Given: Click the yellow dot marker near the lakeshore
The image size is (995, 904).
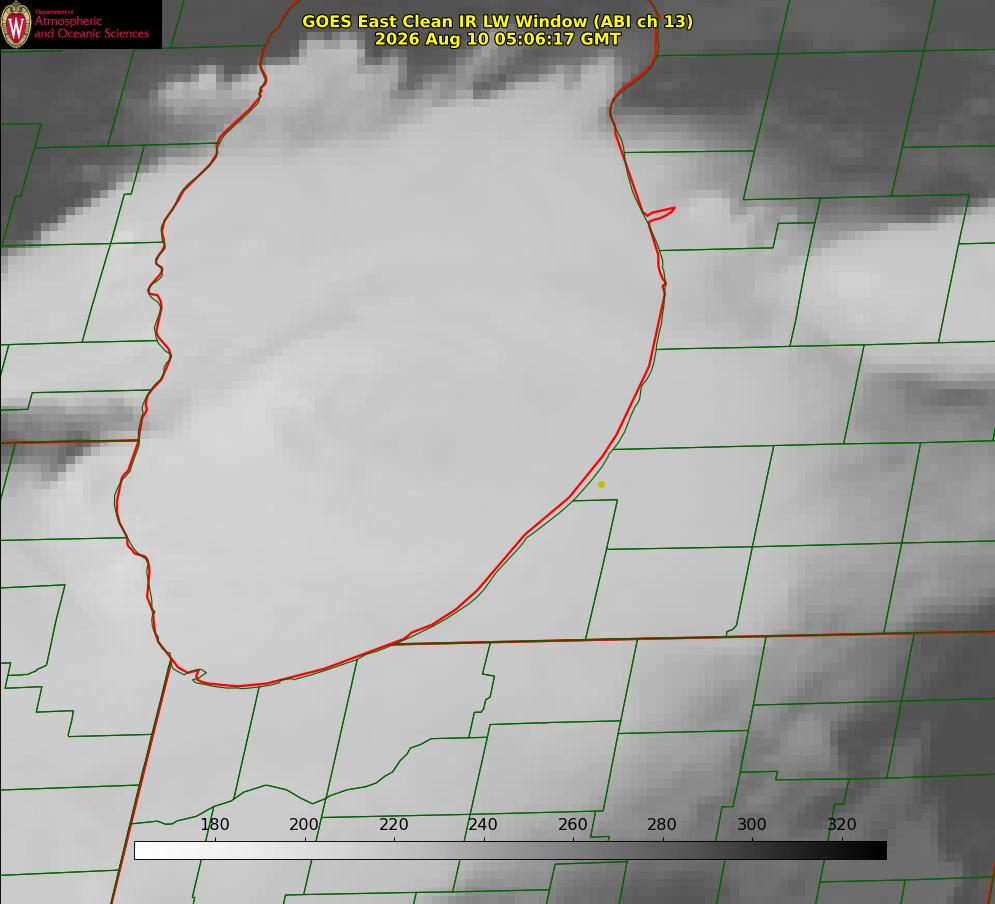Looking at the screenshot, I should tap(602, 485).
